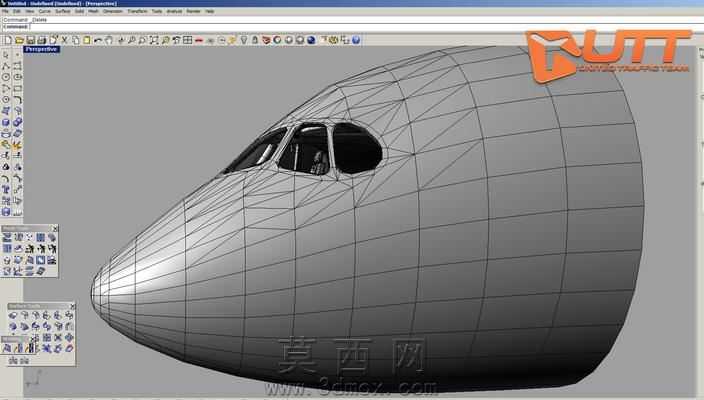Screen dimensions: 704x400
Task: Select the Zoom Extents icon
Action: [x=154, y=40]
